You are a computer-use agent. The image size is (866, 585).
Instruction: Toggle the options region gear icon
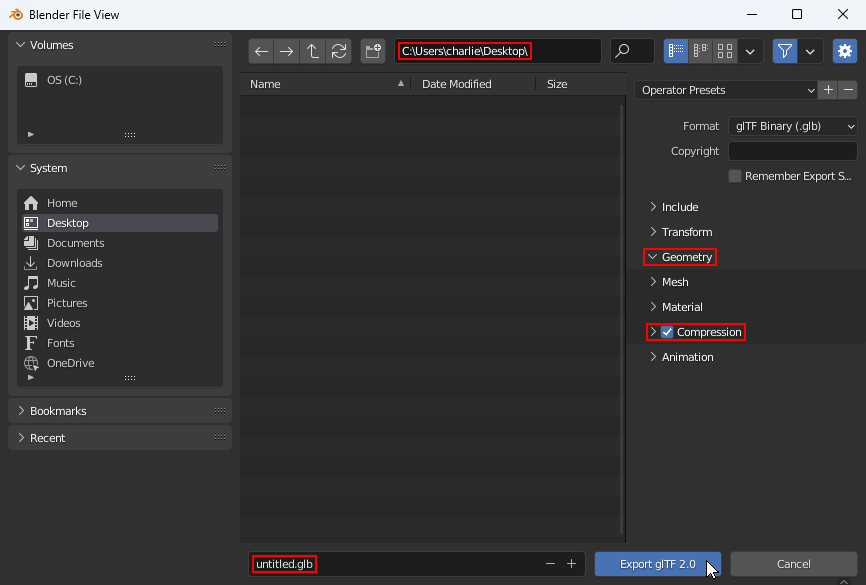click(845, 51)
